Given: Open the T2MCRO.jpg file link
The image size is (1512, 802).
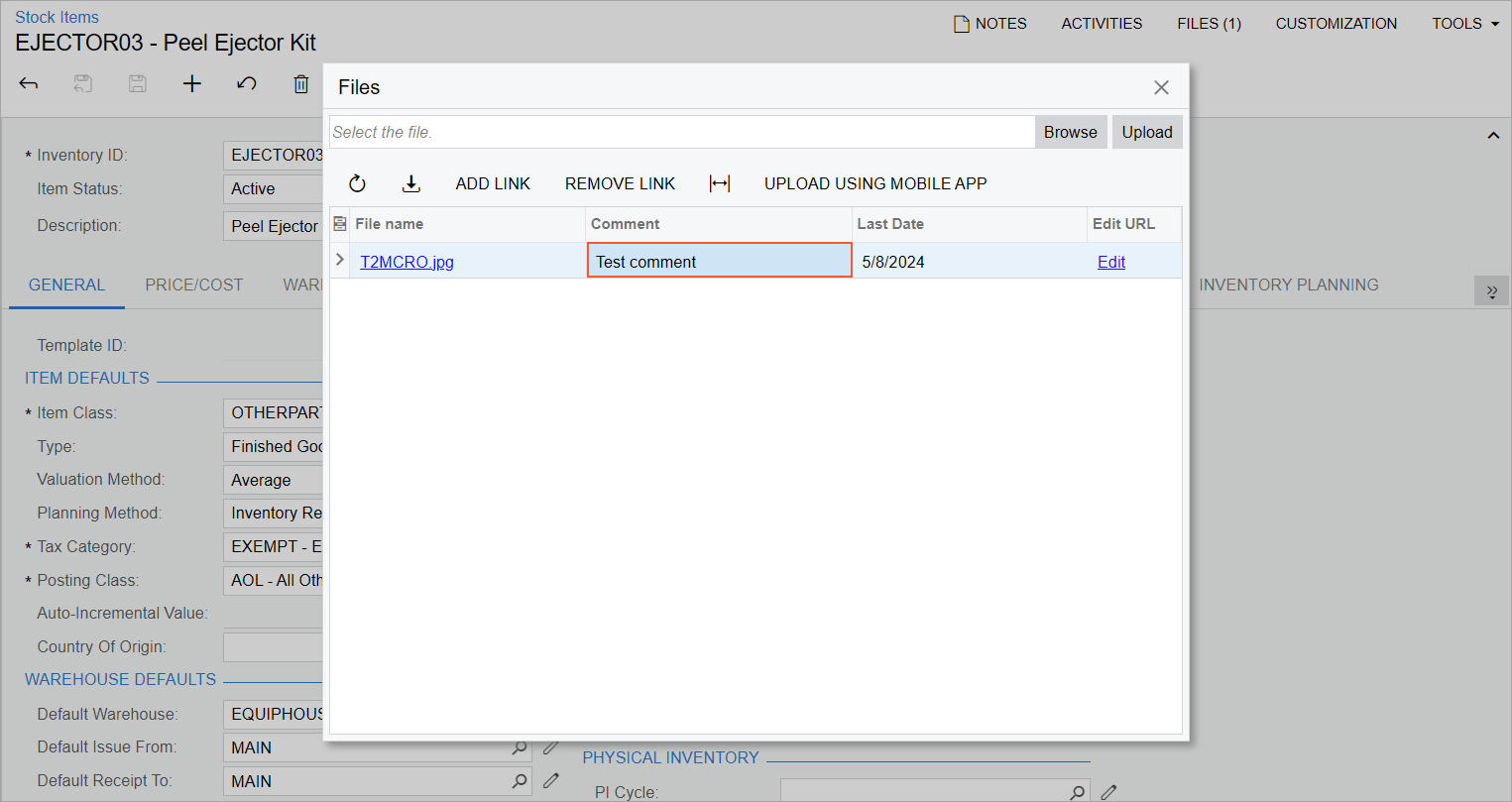Looking at the screenshot, I should click(407, 262).
